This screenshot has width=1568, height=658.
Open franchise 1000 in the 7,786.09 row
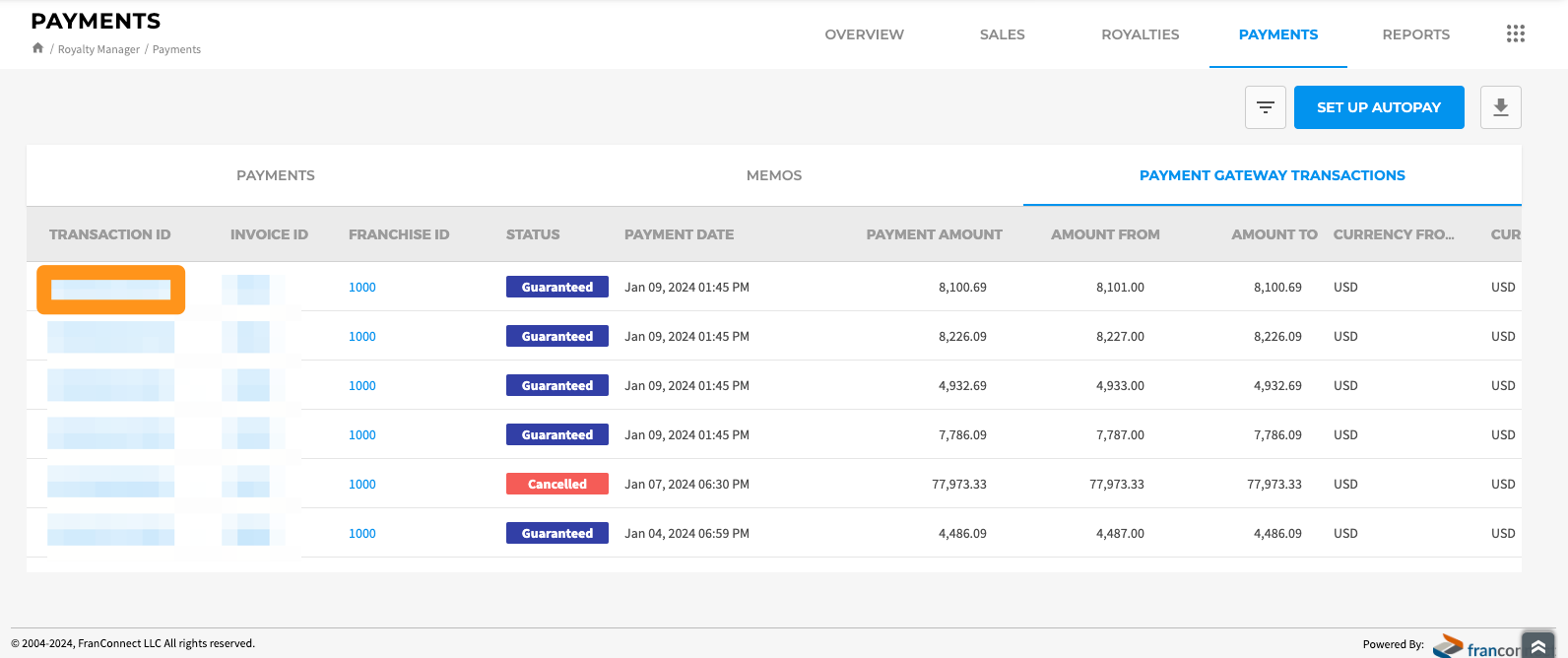362,435
